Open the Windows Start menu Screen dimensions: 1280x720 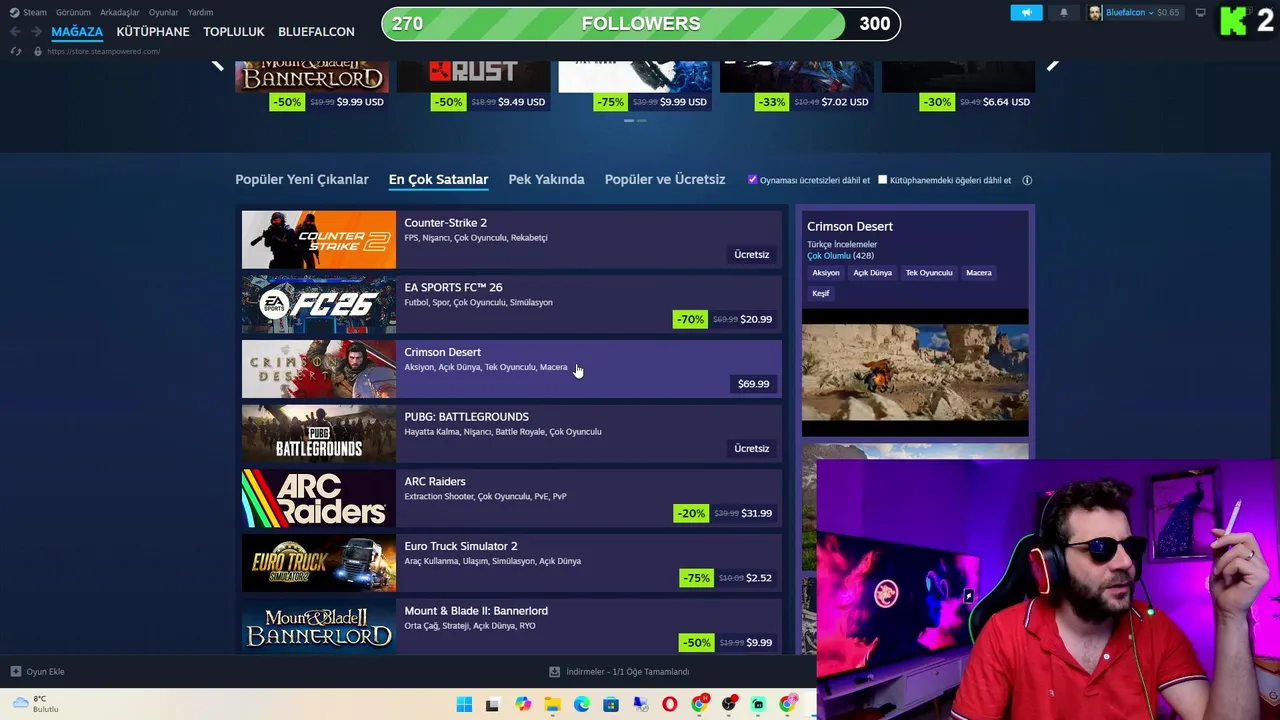(x=464, y=705)
